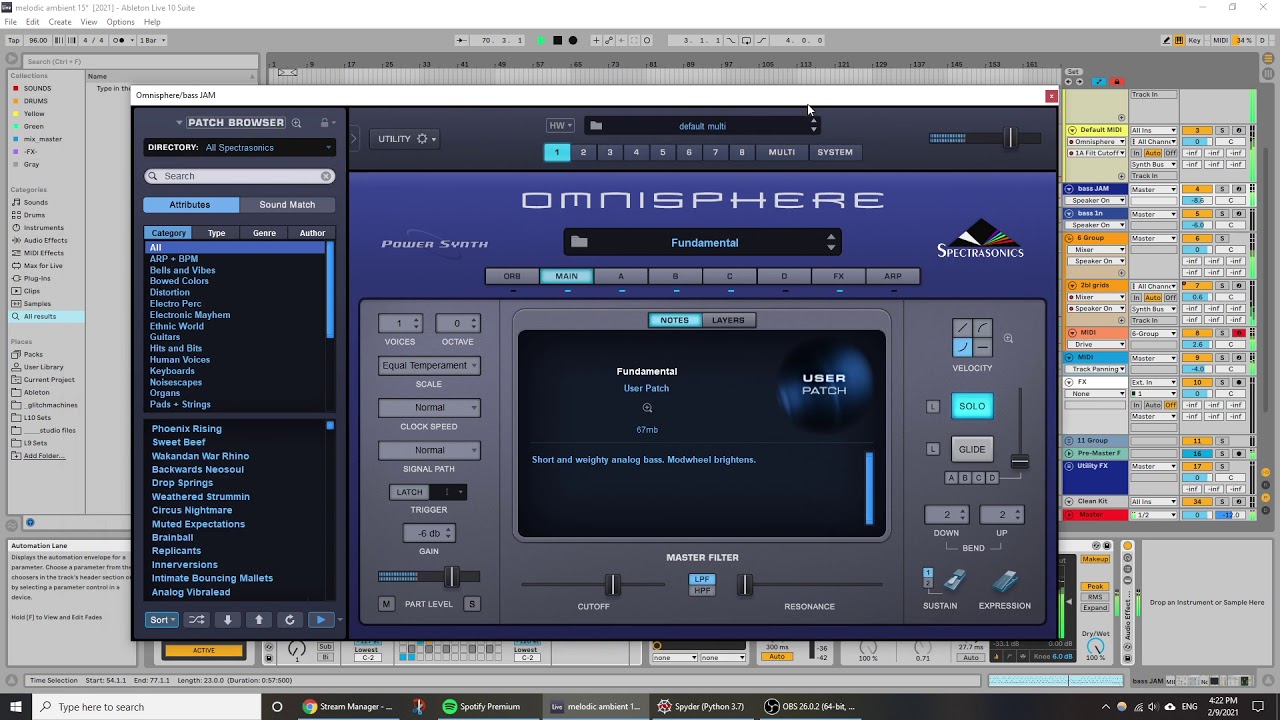This screenshot has width=1280, height=720.
Task: Arm Ableton arrangement record button
Action: pyautogui.click(x=572, y=40)
